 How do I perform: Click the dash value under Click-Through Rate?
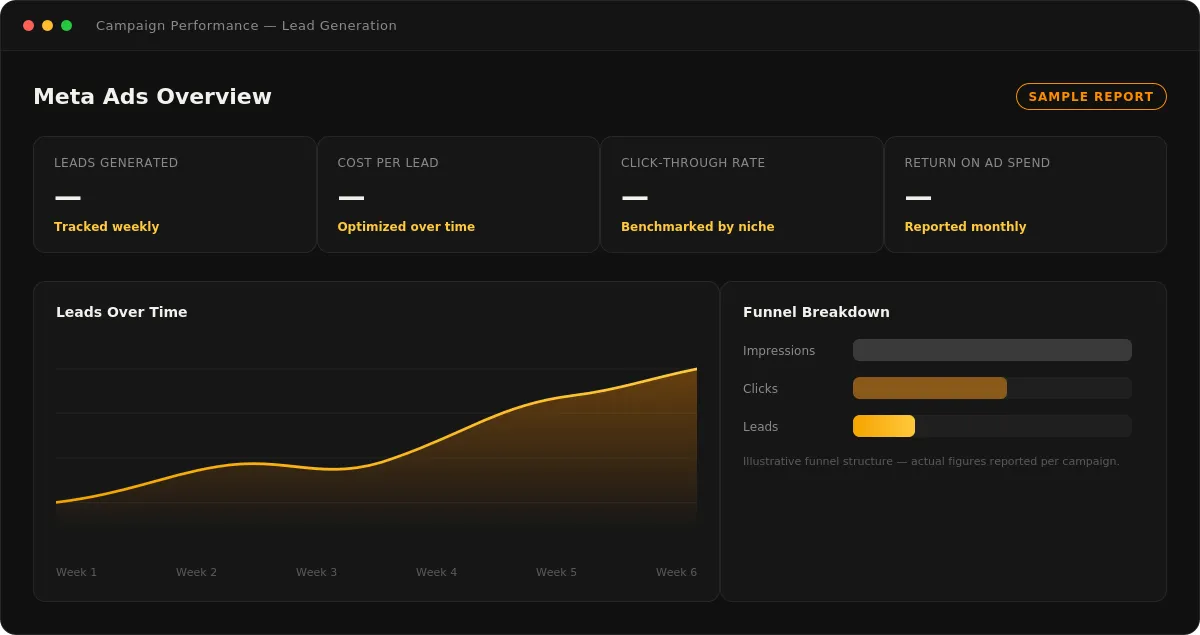click(x=635, y=197)
